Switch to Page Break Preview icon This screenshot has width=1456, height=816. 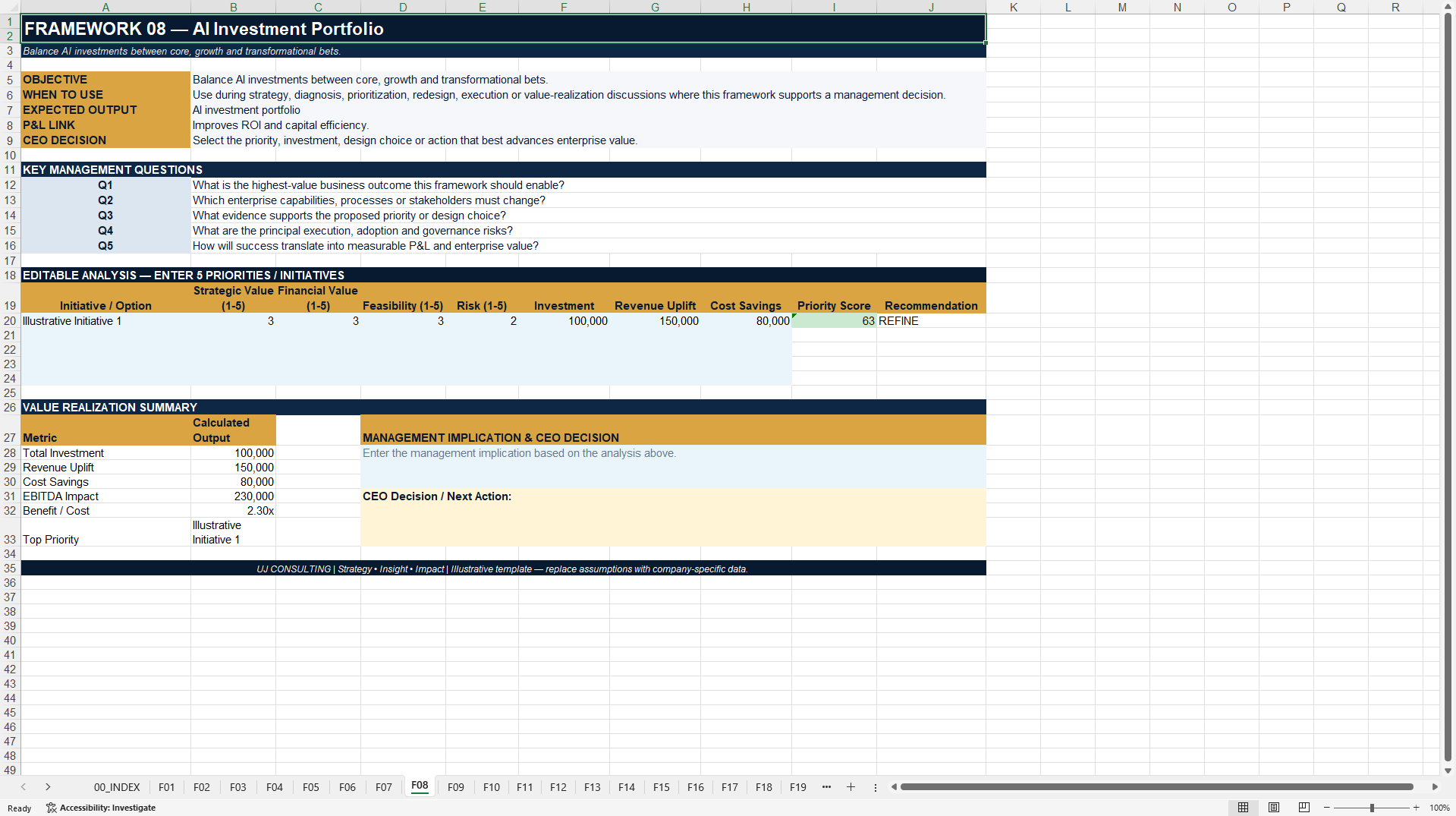1304,808
